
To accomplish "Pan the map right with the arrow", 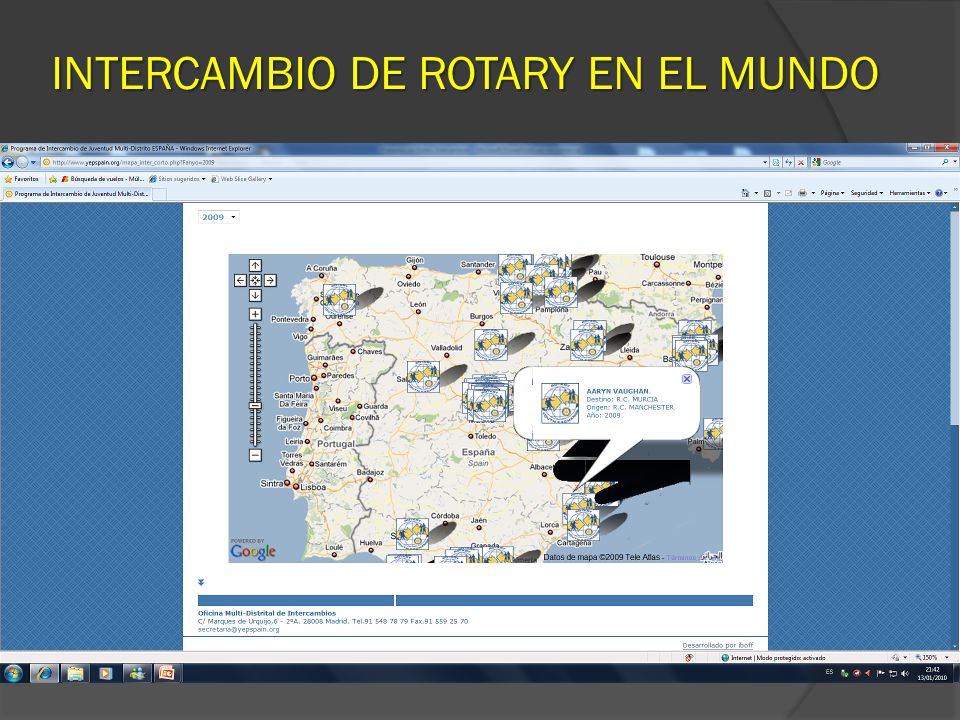I will (x=270, y=280).
